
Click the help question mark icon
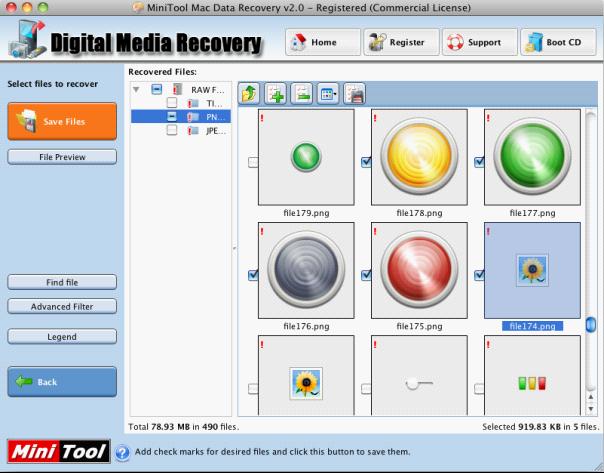[122, 452]
